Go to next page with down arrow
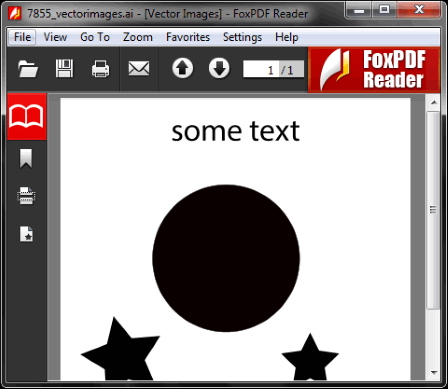 click(219, 68)
